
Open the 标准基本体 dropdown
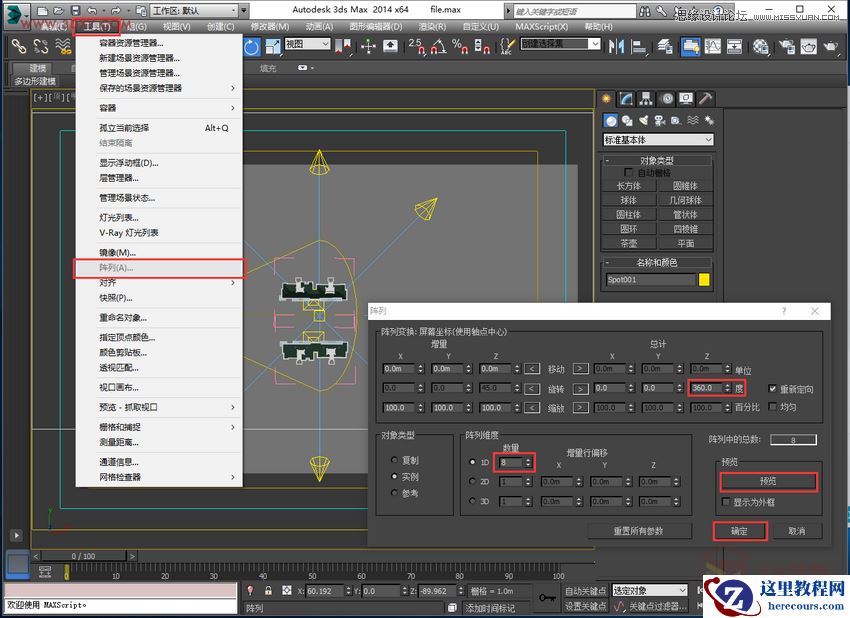pyautogui.click(x=658, y=139)
